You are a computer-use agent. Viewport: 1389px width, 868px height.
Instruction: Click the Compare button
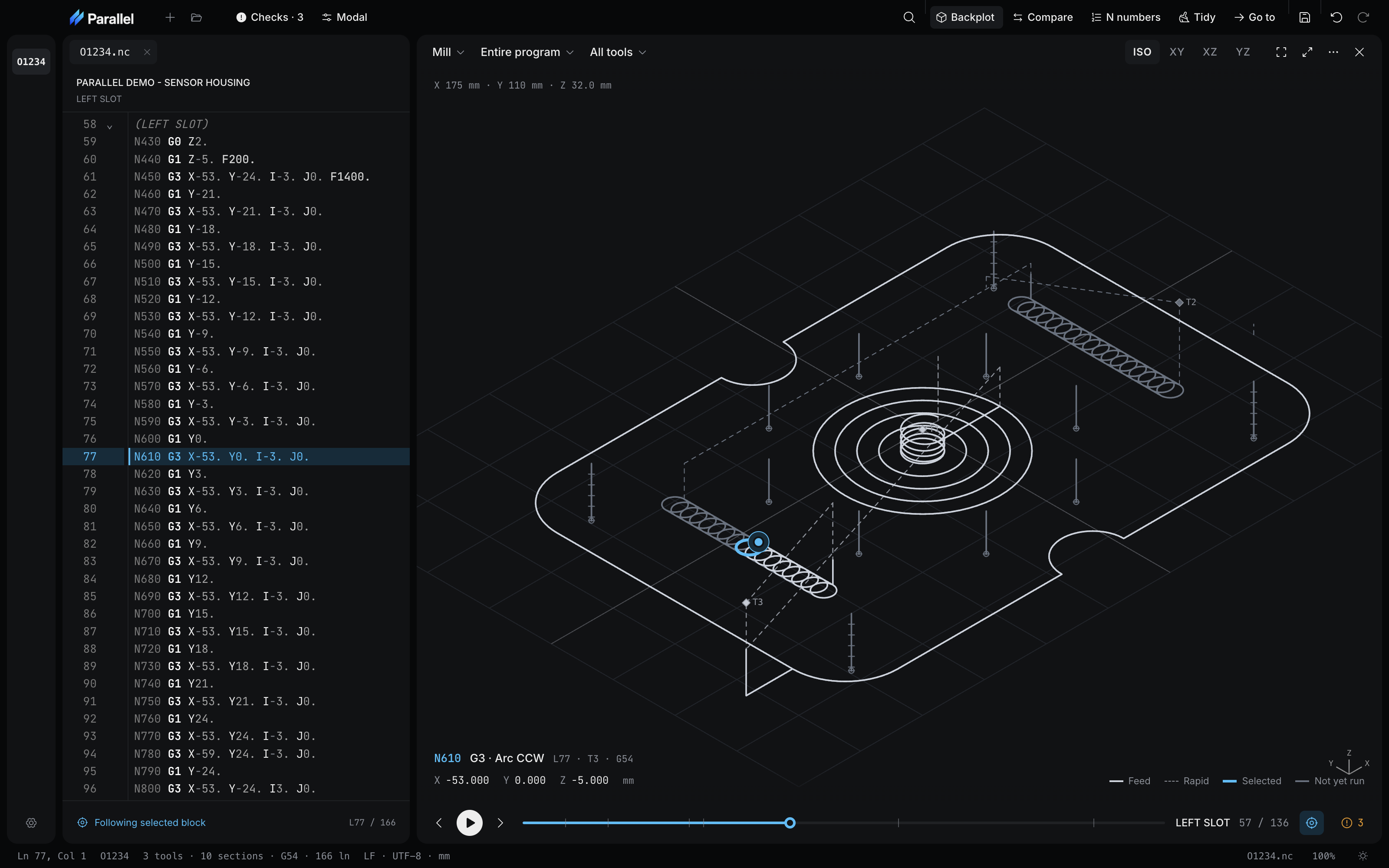click(1043, 17)
